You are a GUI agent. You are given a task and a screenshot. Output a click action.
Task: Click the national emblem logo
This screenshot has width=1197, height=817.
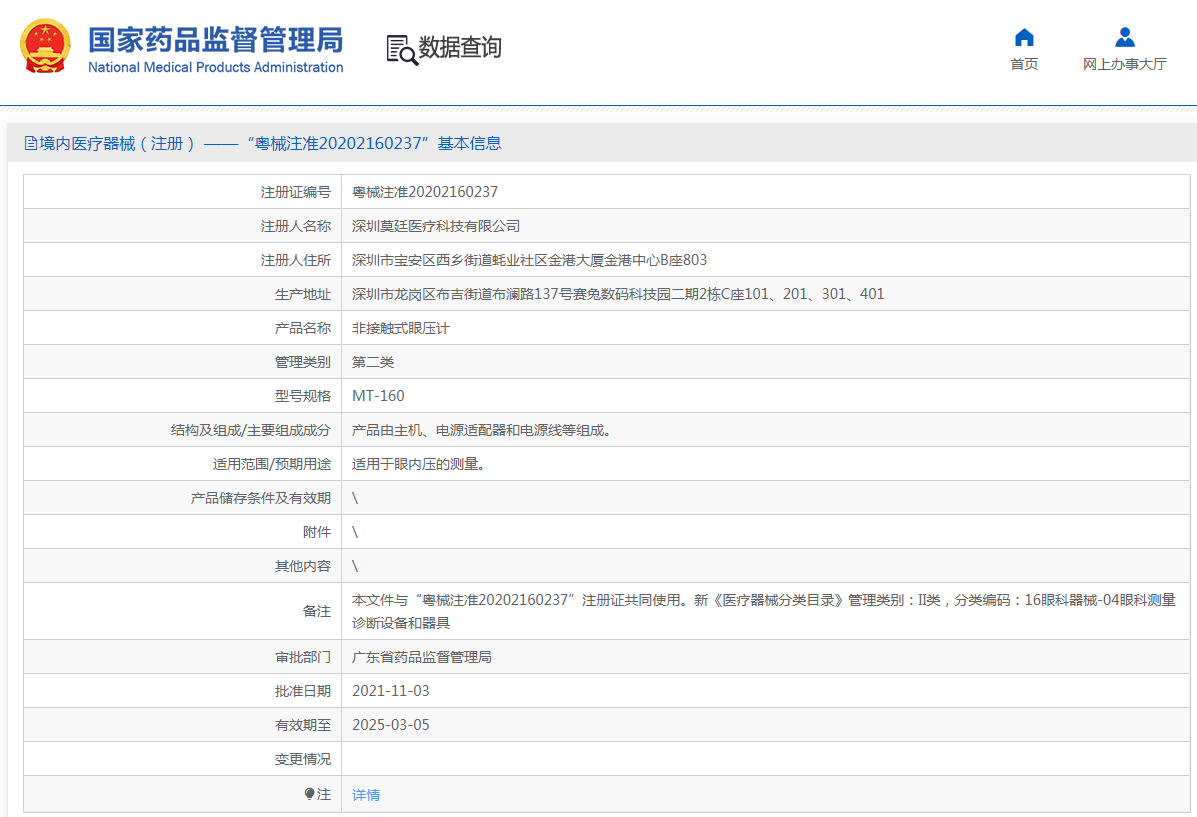coord(45,47)
